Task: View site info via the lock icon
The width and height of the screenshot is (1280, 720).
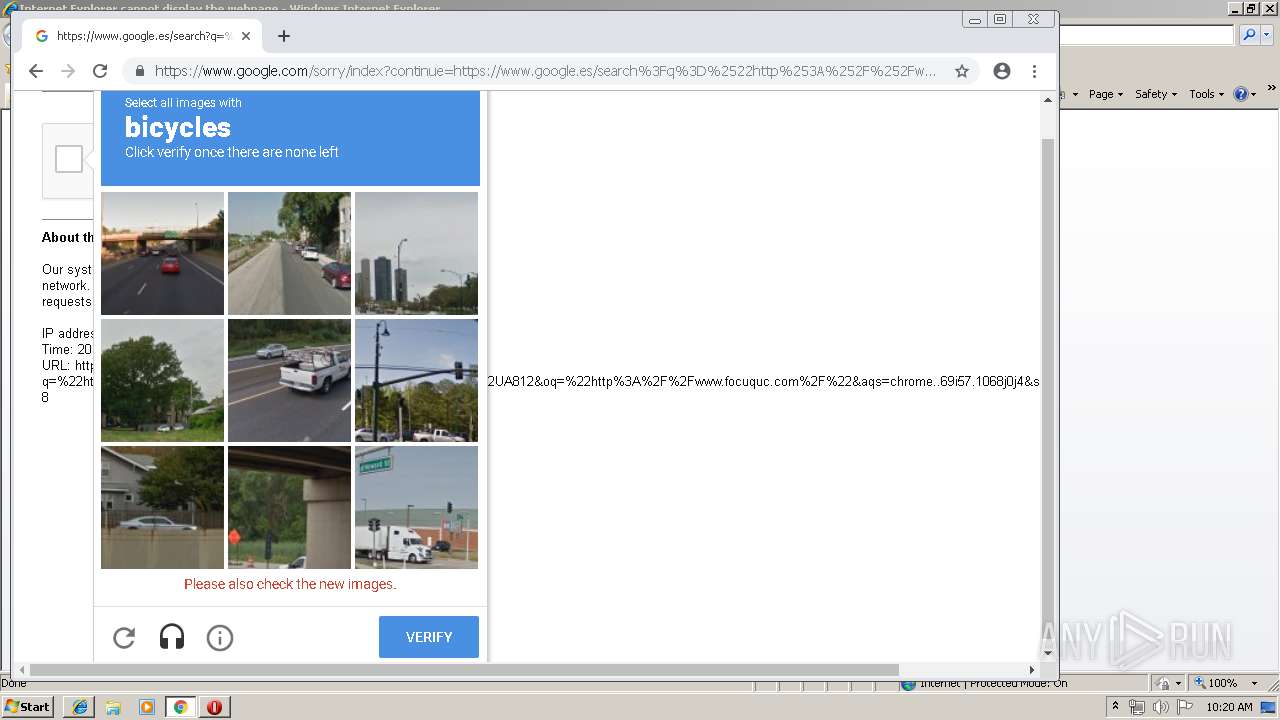Action: pyautogui.click(x=139, y=71)
